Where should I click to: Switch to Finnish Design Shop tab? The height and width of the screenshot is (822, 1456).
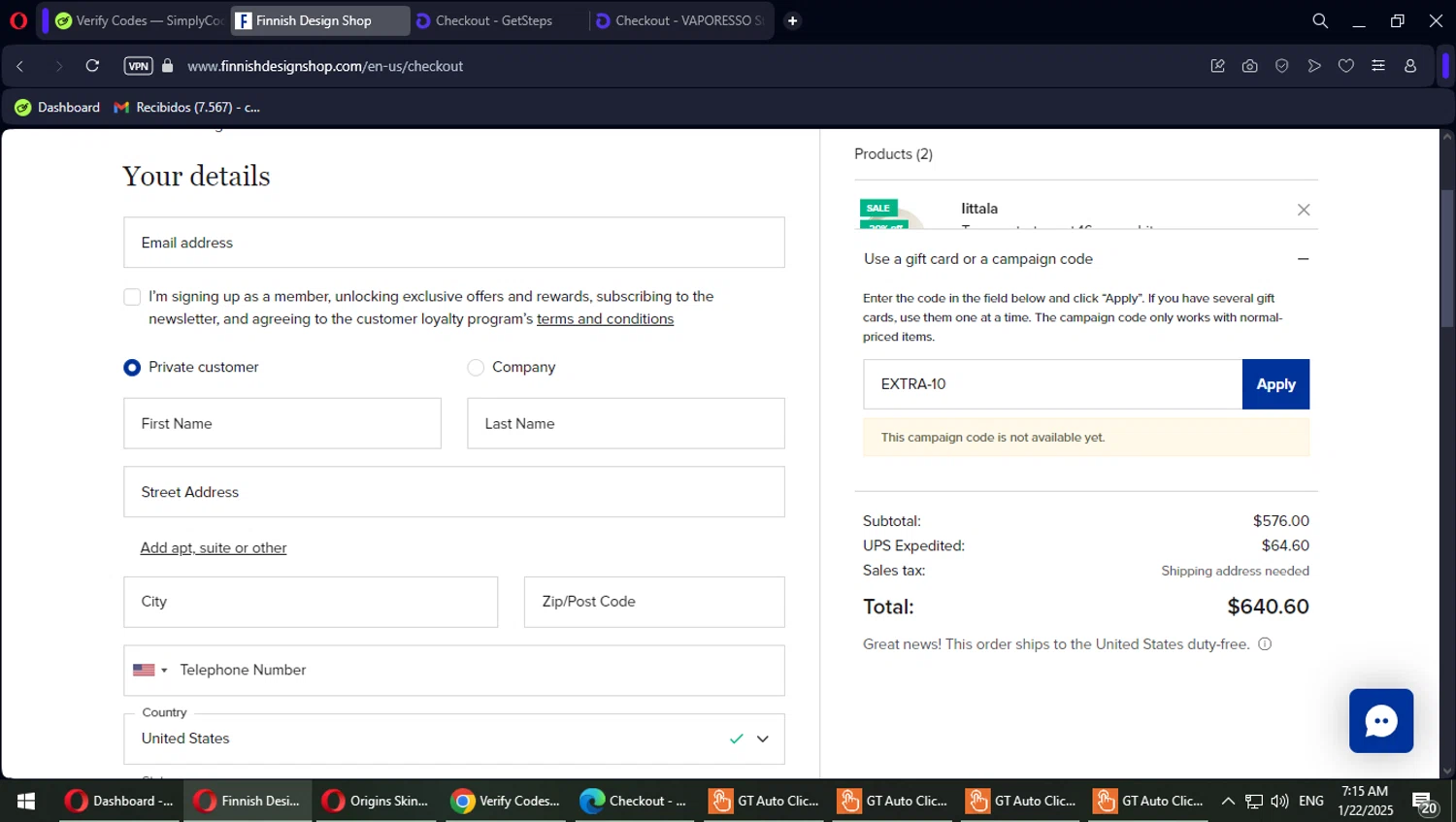click(320, 20)
